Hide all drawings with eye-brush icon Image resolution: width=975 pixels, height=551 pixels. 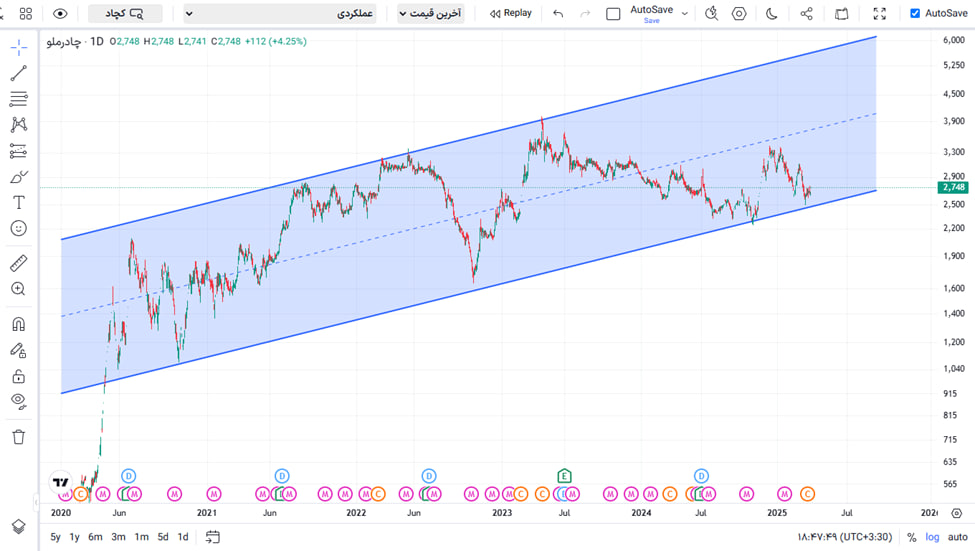tap(18, 401)
